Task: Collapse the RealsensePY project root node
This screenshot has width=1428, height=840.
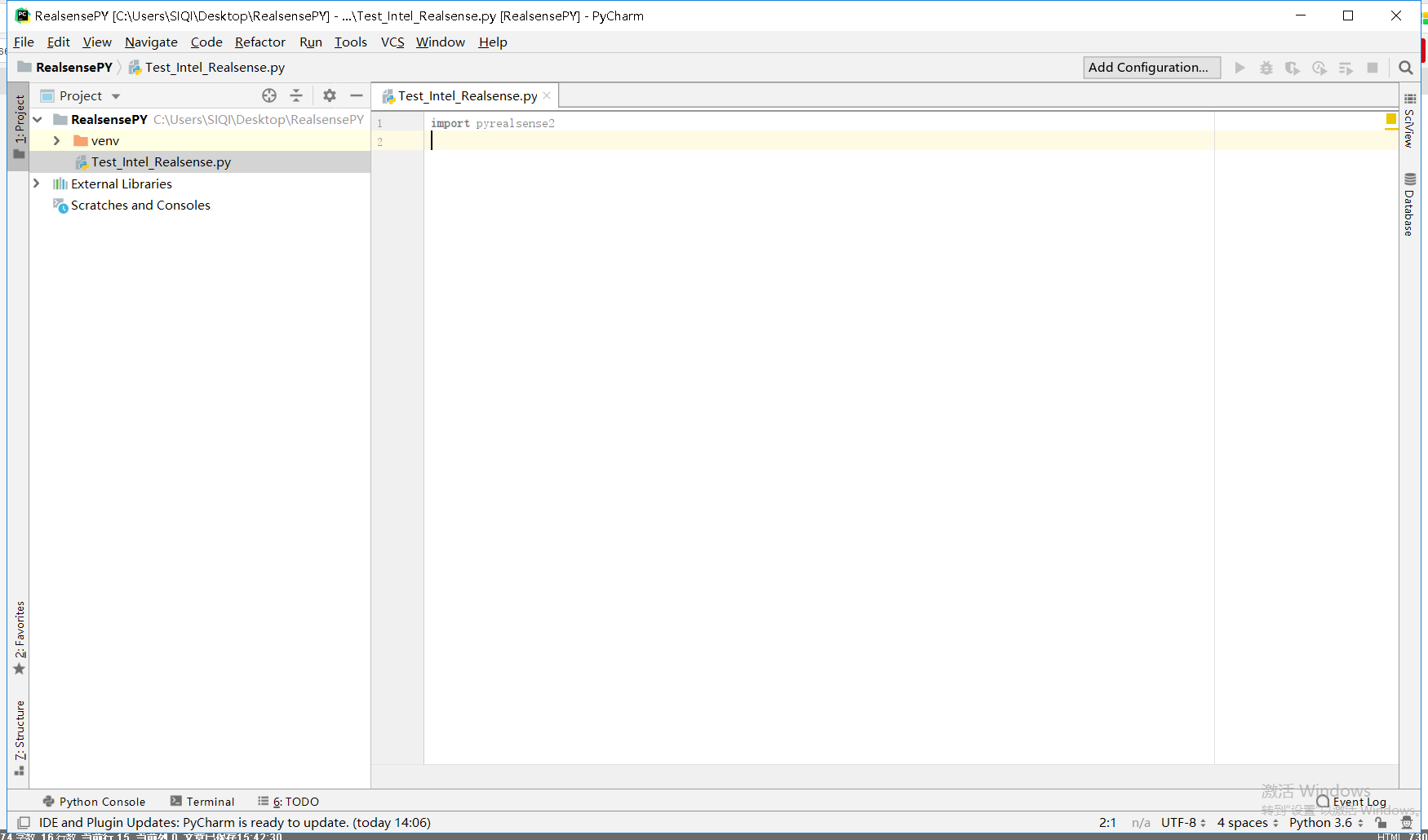Action: point(38,119)
